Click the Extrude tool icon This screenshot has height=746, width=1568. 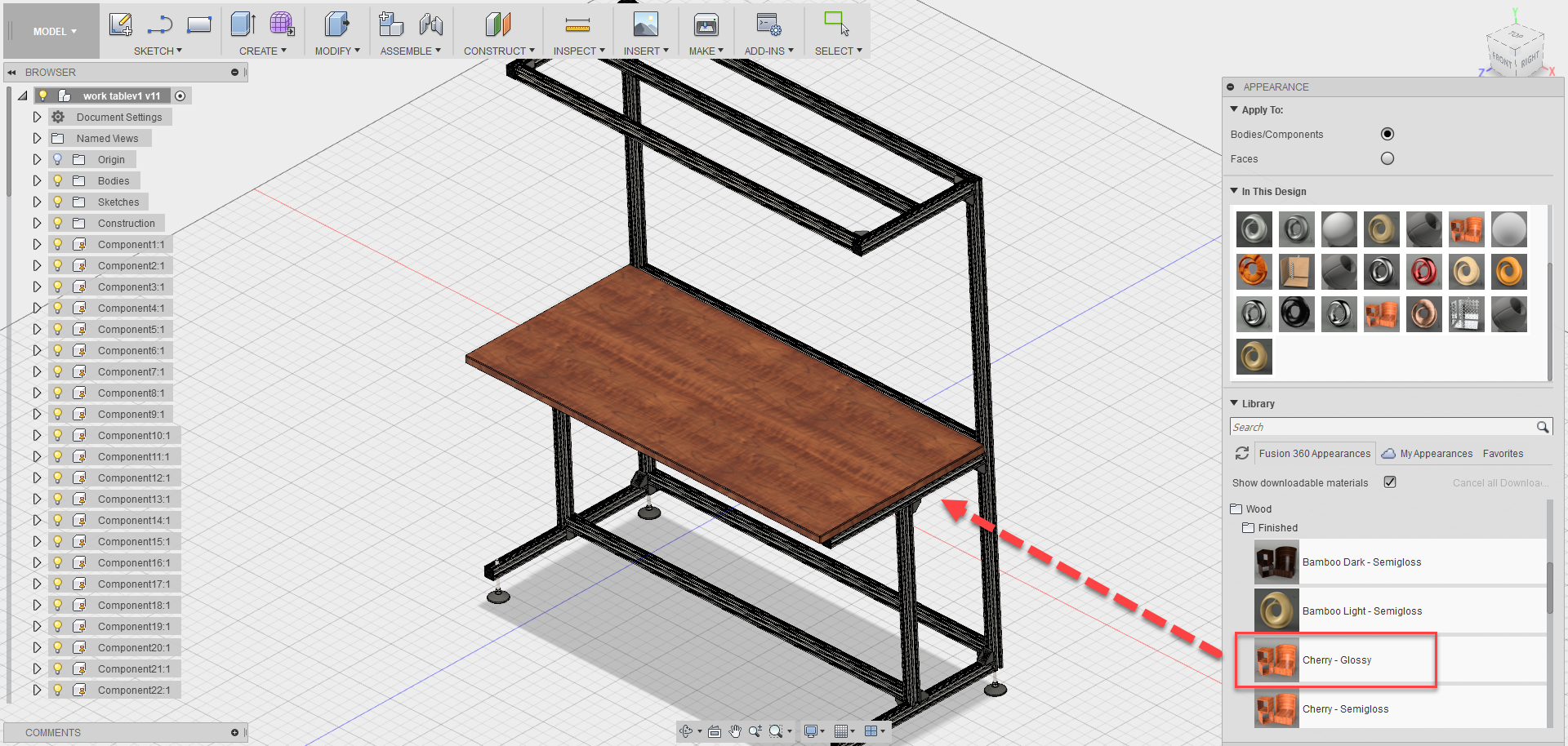pos(243,24)
